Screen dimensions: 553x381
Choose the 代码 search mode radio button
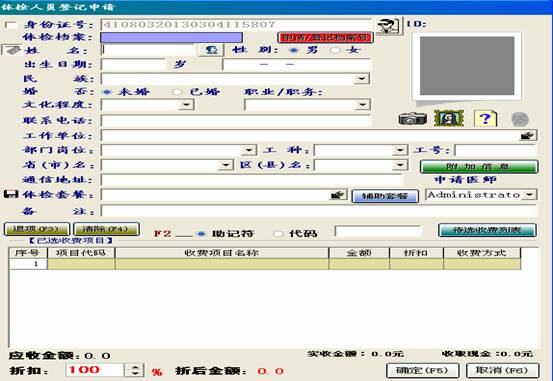278,234
